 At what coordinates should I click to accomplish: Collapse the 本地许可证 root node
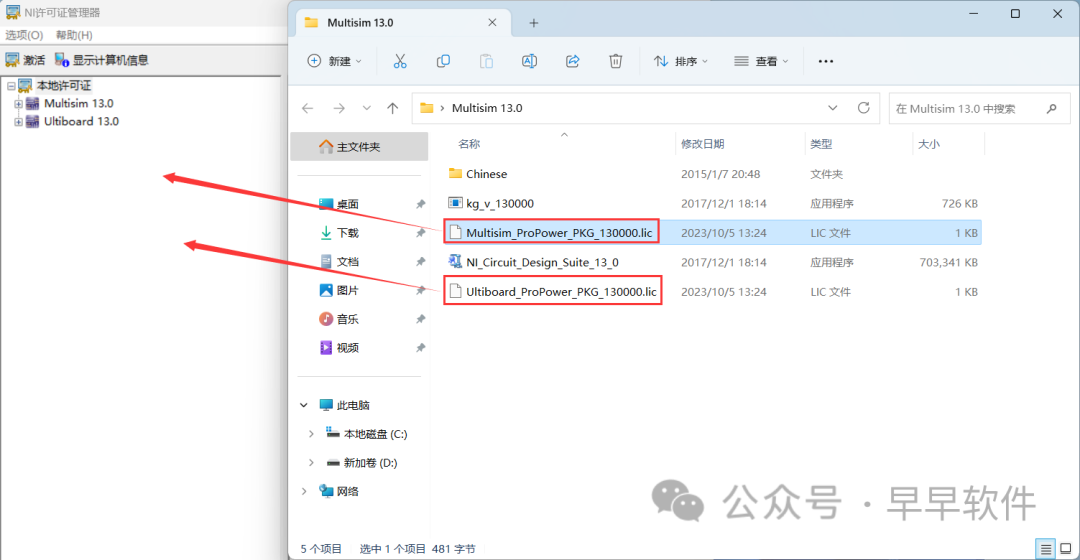point(11,86)
